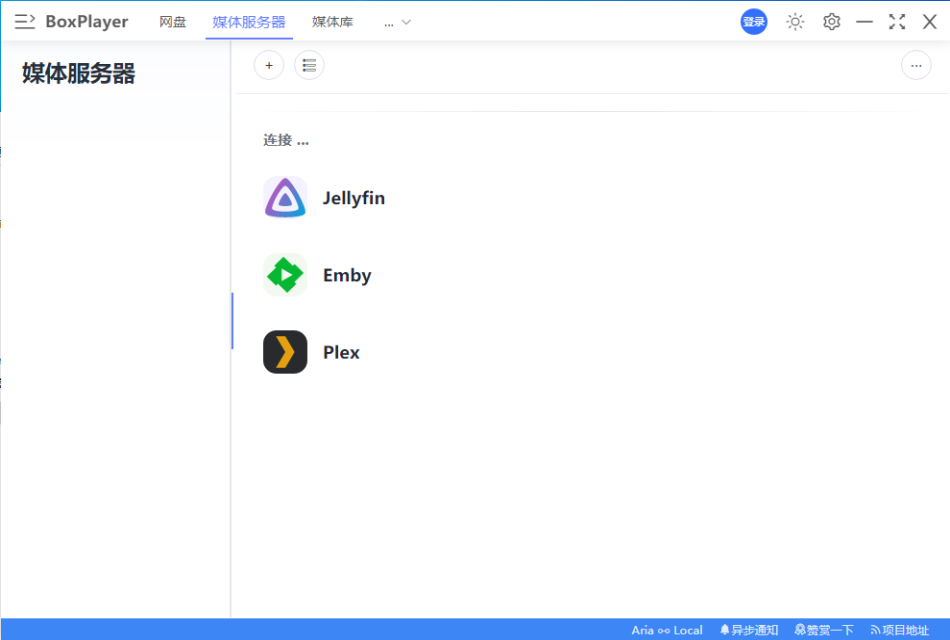This screenshot has height=640, width=950.
Task: Expand the more tabs dropdown
Action: point(397,22)
